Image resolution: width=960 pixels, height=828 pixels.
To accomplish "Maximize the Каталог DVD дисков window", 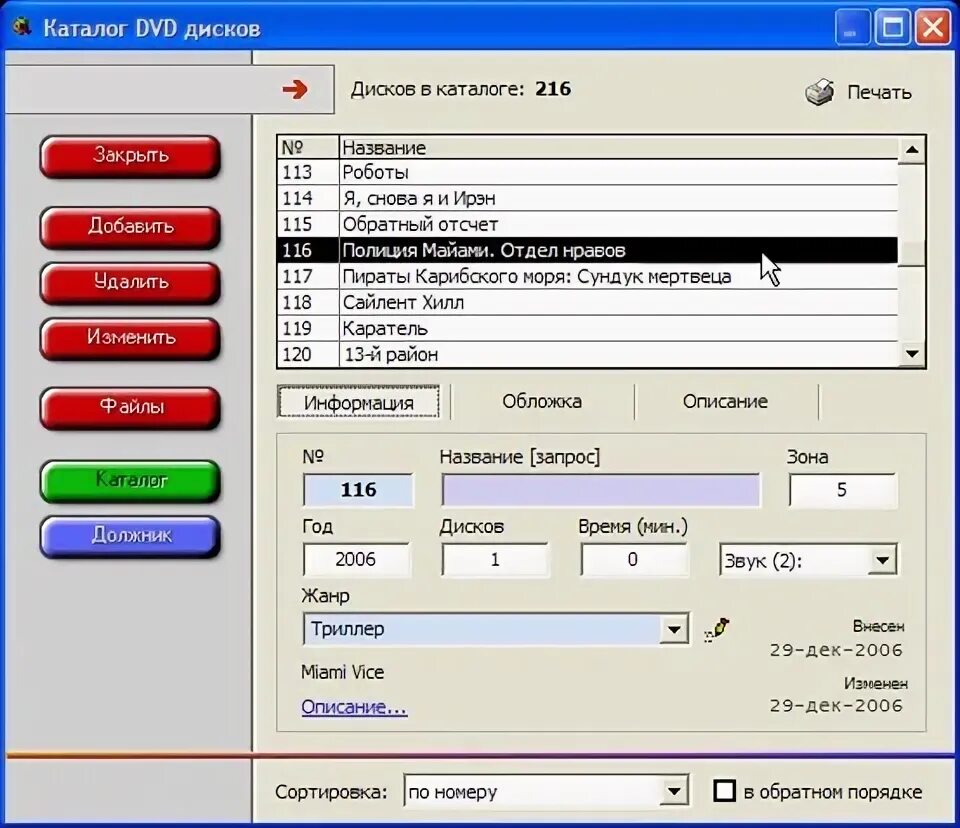I will (892, 28).
